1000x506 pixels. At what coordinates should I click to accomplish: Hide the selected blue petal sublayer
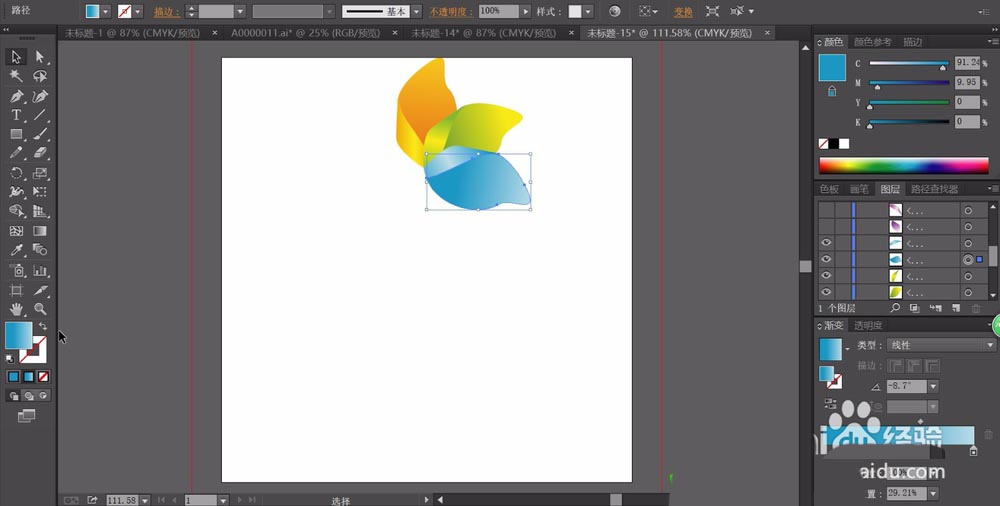[x=827, y=259]
